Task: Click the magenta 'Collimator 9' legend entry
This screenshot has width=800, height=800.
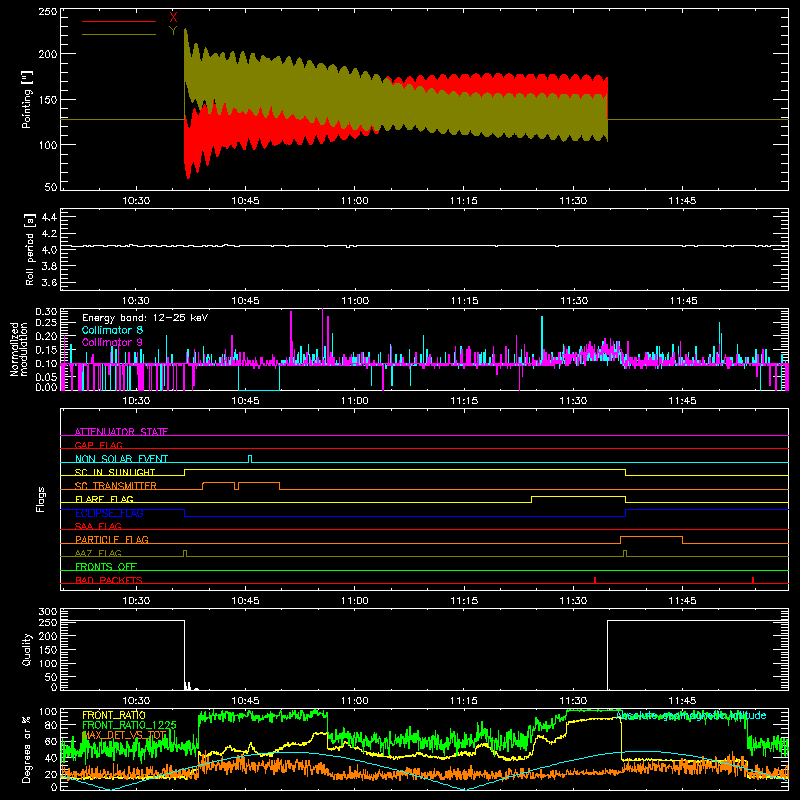Action: 112,342
